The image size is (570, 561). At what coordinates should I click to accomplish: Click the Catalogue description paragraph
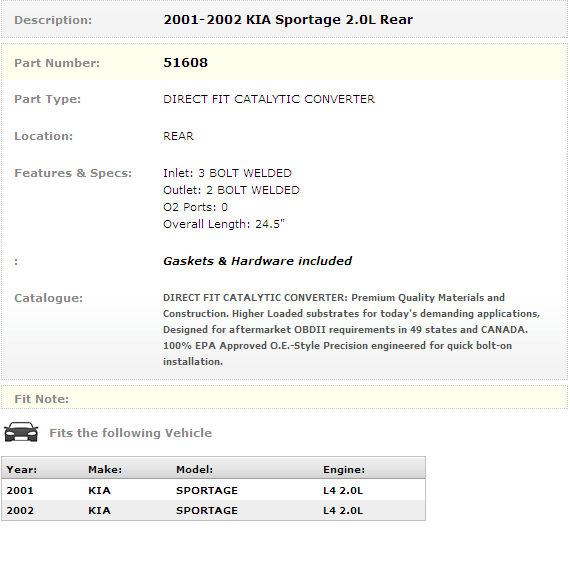coord(352,329)
